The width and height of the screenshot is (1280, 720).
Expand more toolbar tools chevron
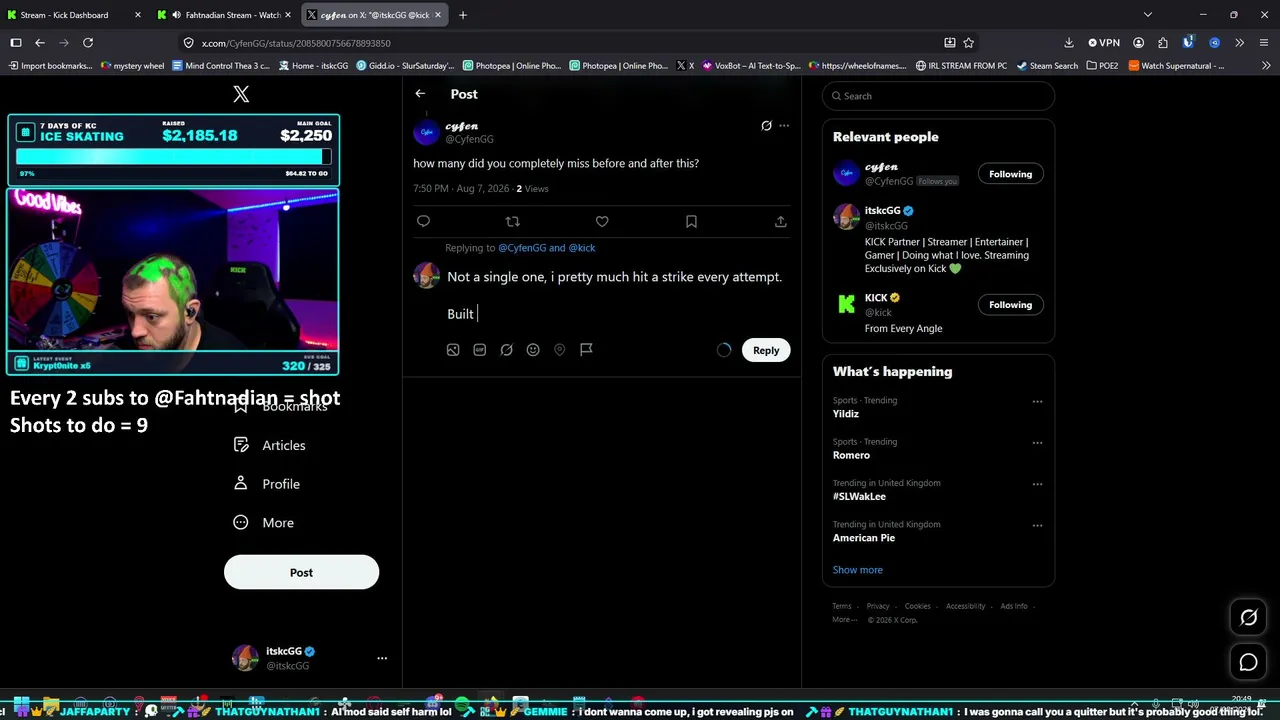1239,43
